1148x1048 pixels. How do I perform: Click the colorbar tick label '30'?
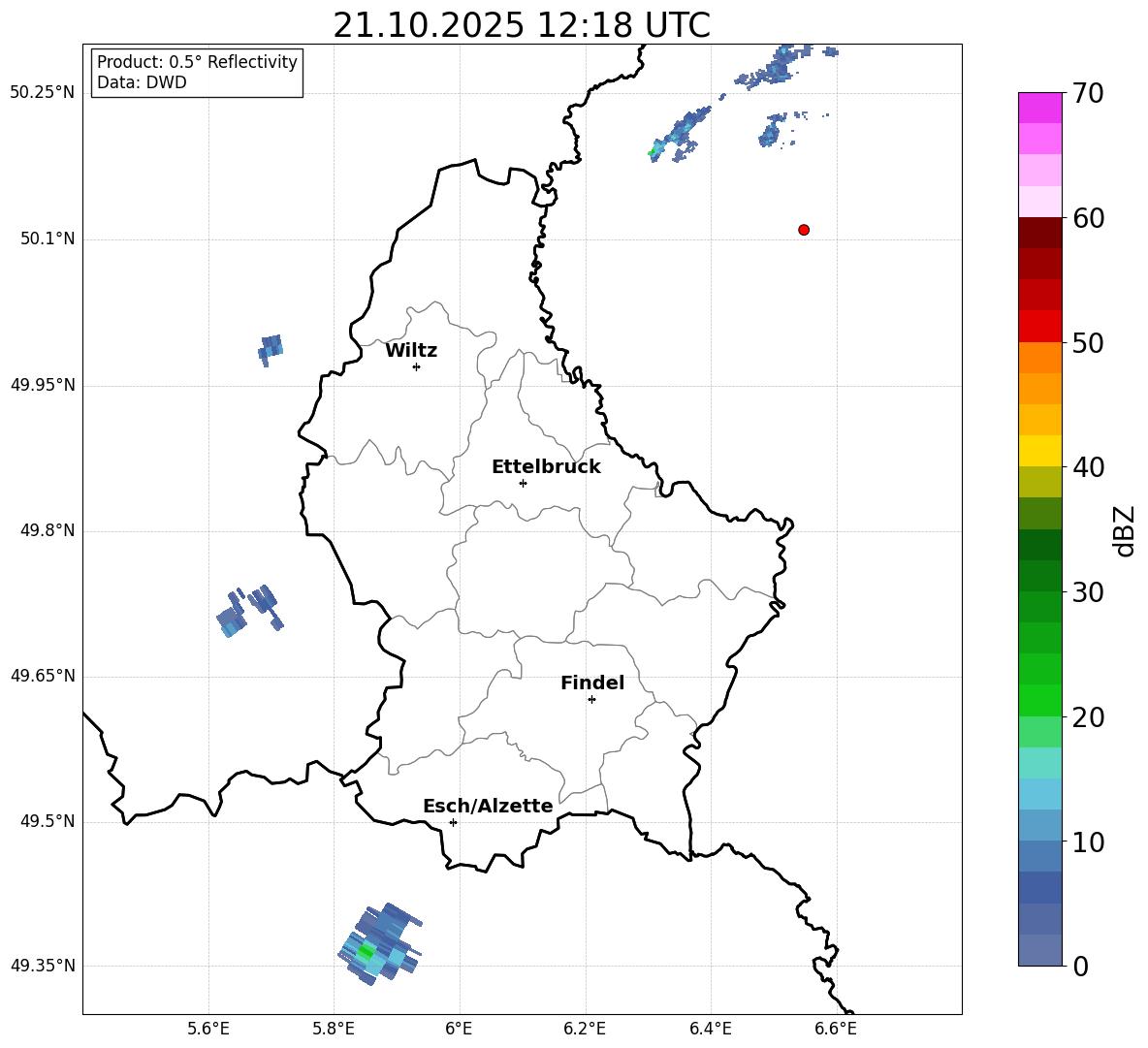[x=1087, y=592]
